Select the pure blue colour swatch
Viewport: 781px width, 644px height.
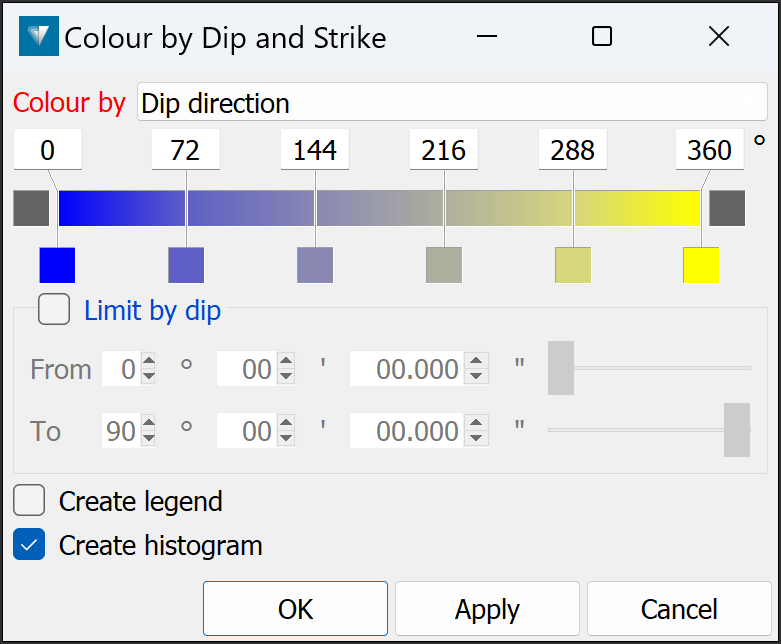pyautogui.click(x=57, y=265)
